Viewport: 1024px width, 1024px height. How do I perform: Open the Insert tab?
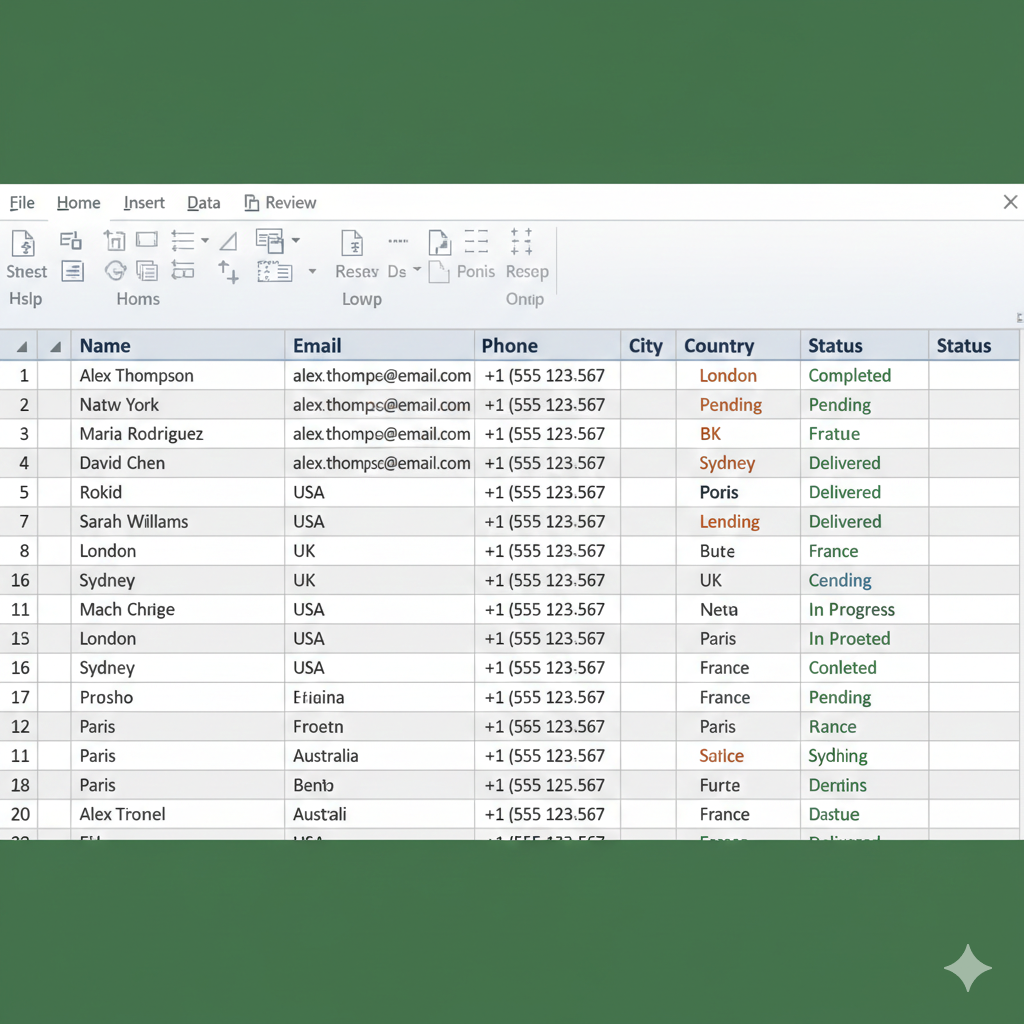pyautogui.click(x=144, y=203)
